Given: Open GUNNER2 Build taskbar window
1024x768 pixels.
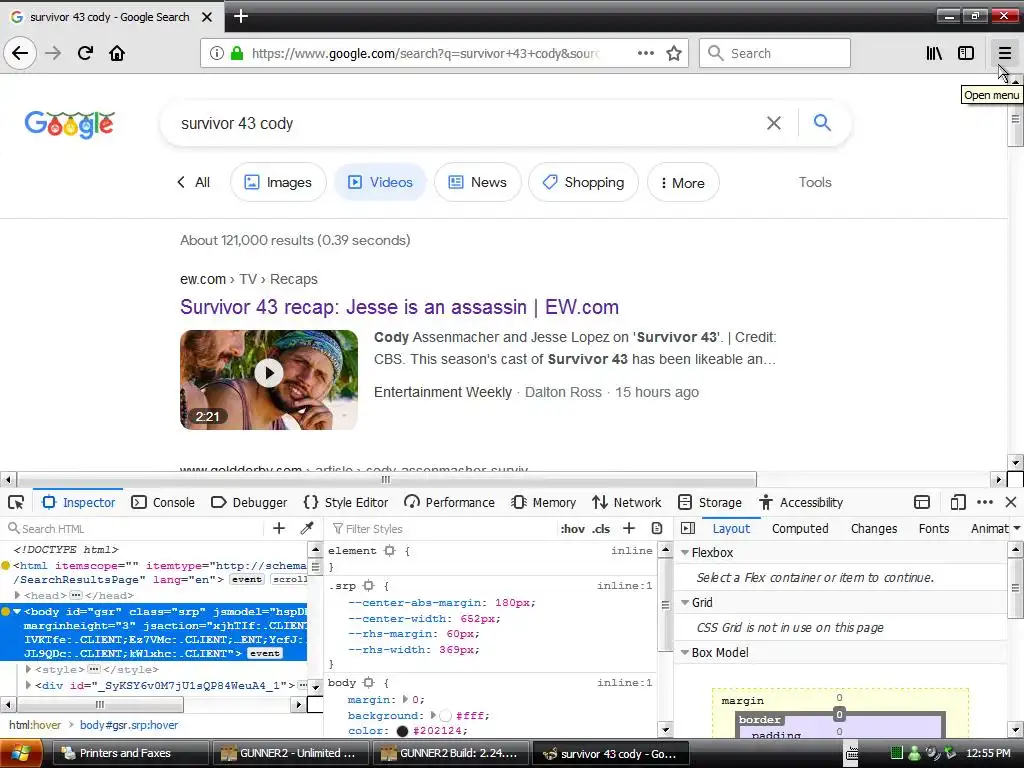Looking at the screenshot, I should pyautogui.click(x=450, y=753).
